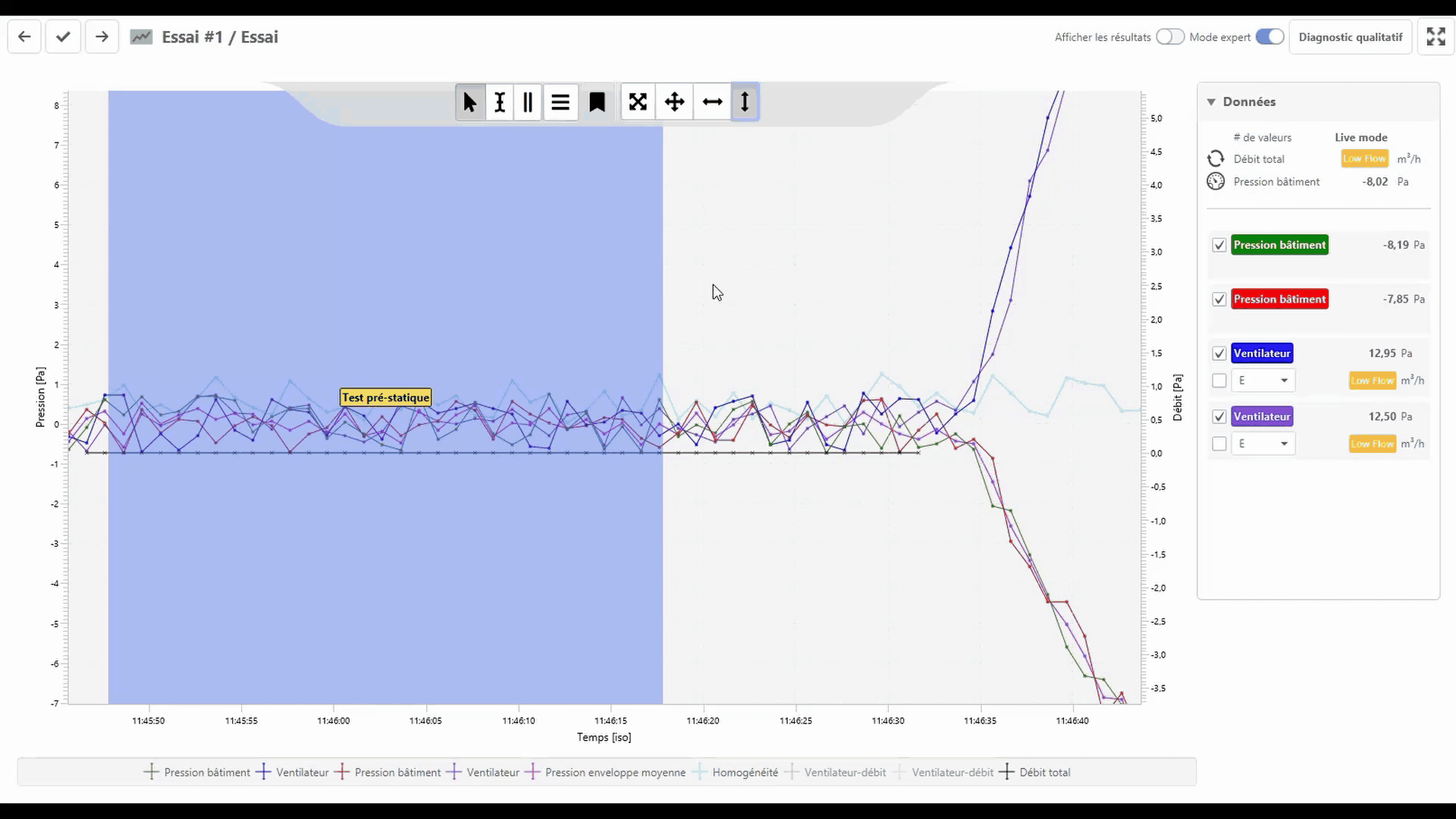
Task: Select the vertical-only pan tool
Action: tap(745, 102)
